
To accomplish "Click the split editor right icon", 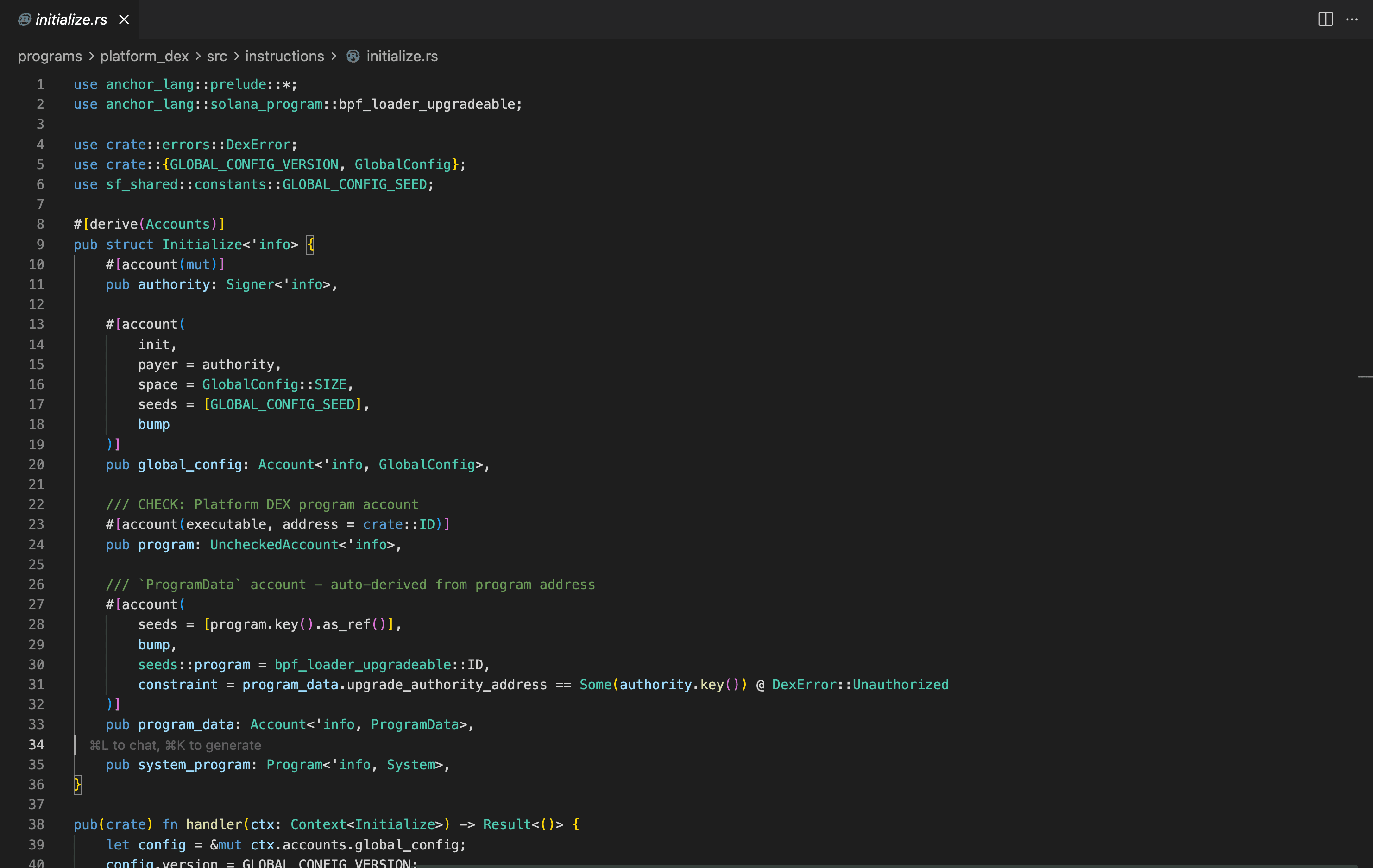I will 1325,19.
